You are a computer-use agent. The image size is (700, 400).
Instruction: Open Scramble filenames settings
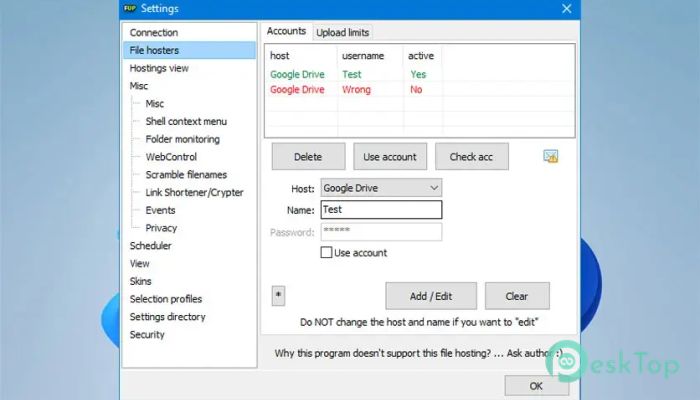click(186, 175)
